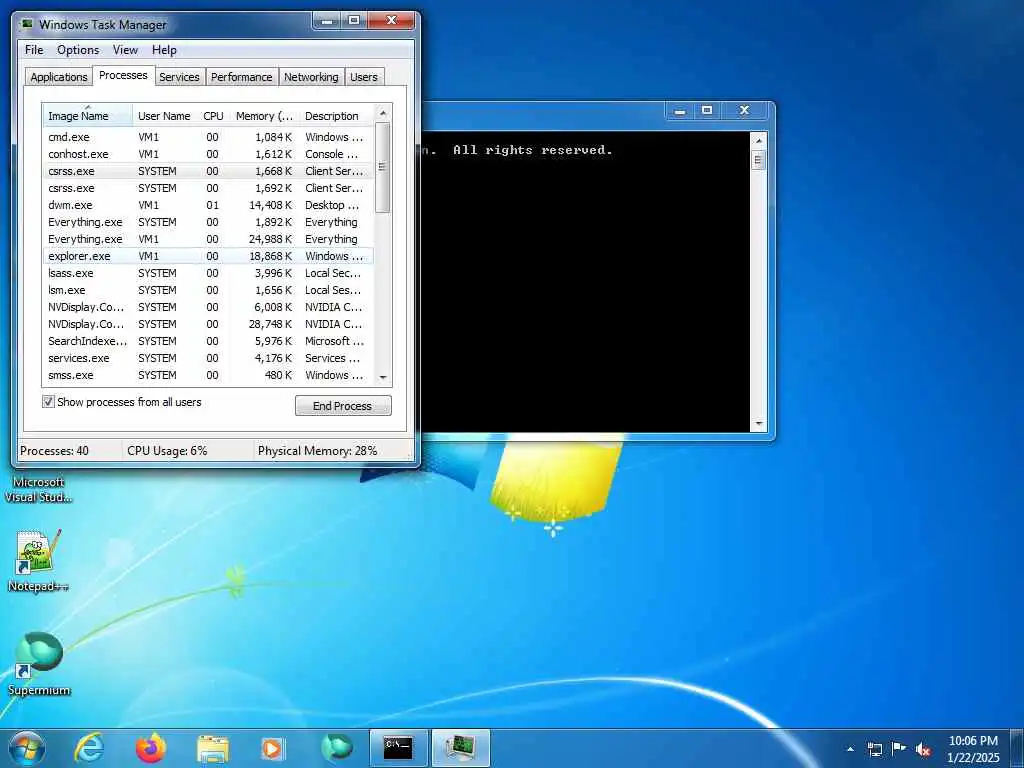This screenshot has width=1024, height=768.
Task: Open the View menu
Action: [125, 50]
